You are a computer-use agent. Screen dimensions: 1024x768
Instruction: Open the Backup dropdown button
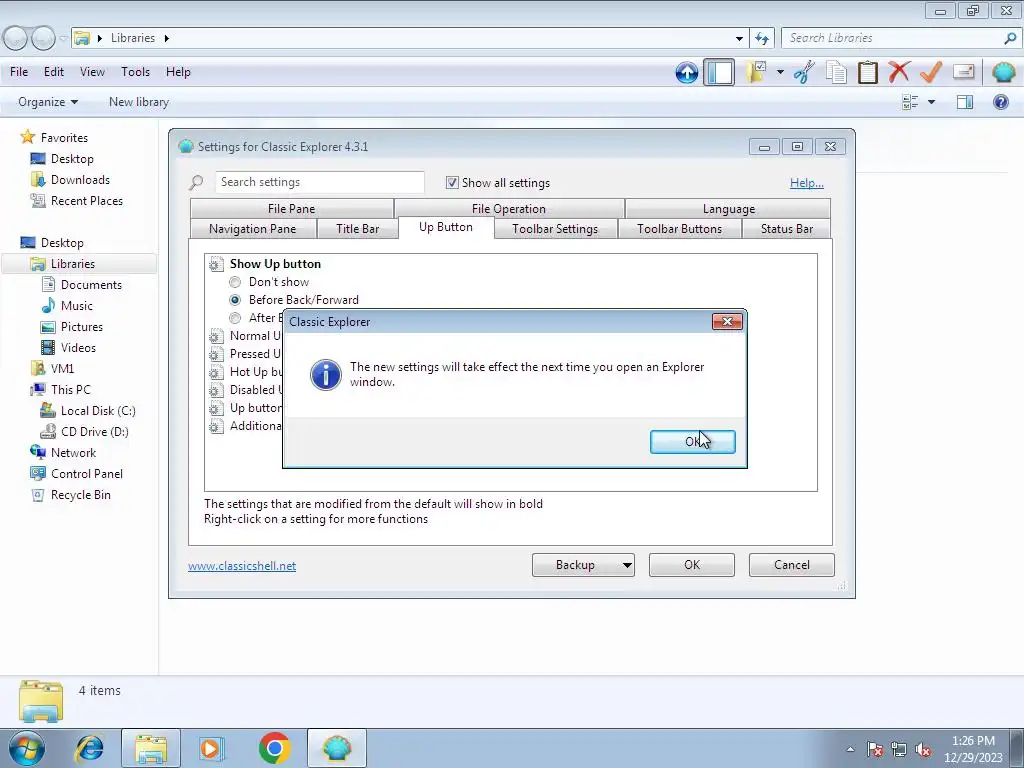click(x=583, y=565)
